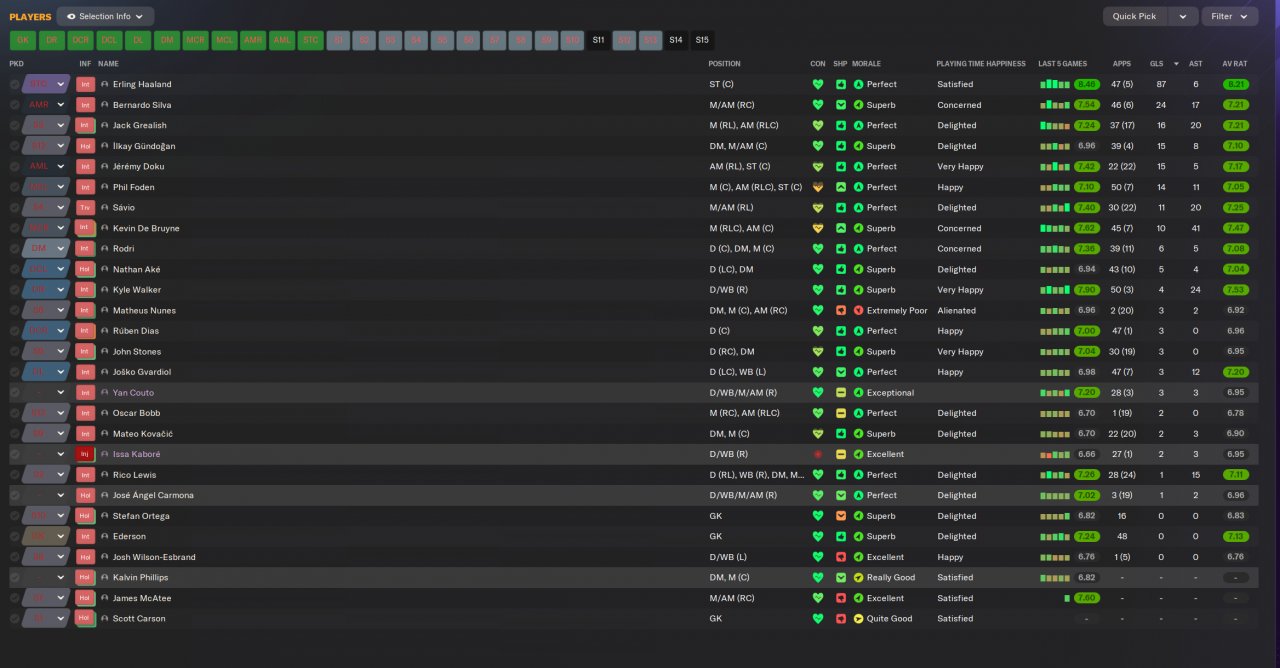Viewport: 1280px width, 668px height.
Task: Toggle the picked circle for Jack Grealish
Action: (x=15, y=125)
